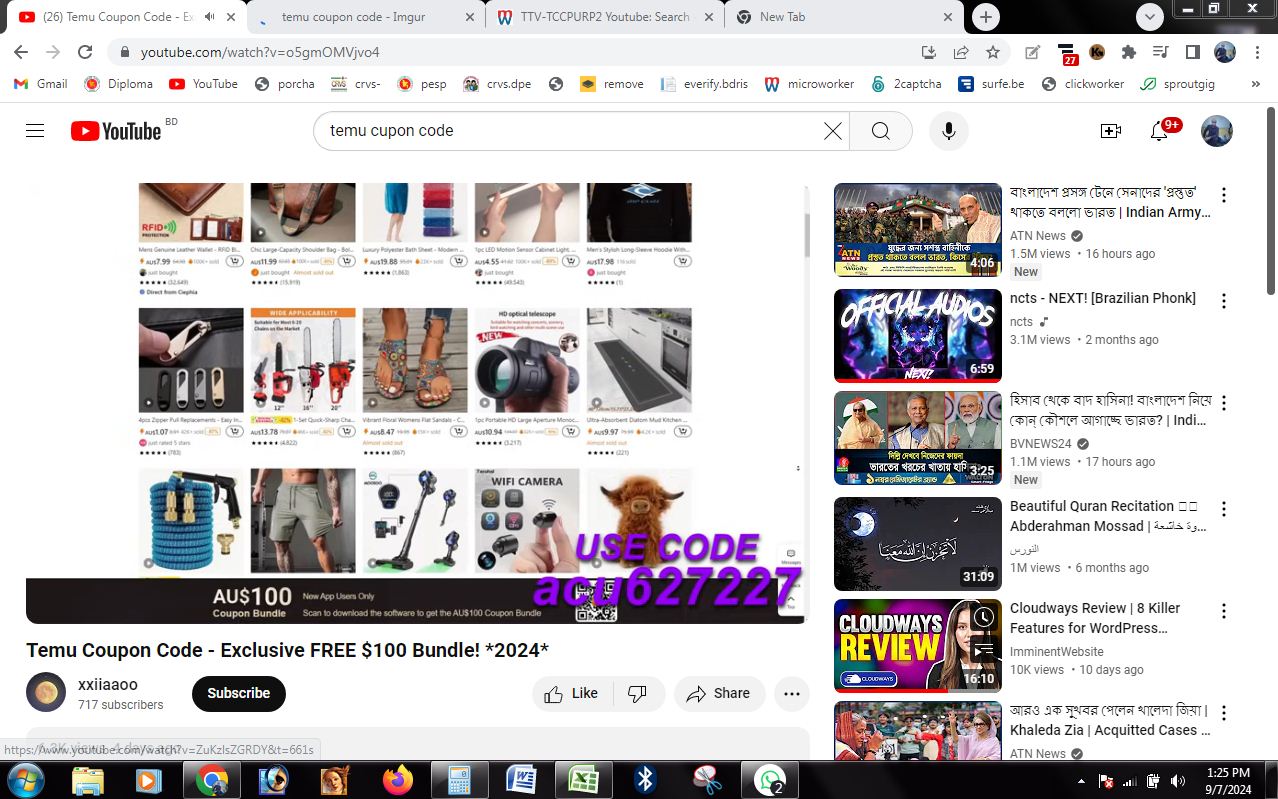Screen dimensions: 1278x799
Task: Bookmark this page with the star
Action: click(x=992, y=52)
